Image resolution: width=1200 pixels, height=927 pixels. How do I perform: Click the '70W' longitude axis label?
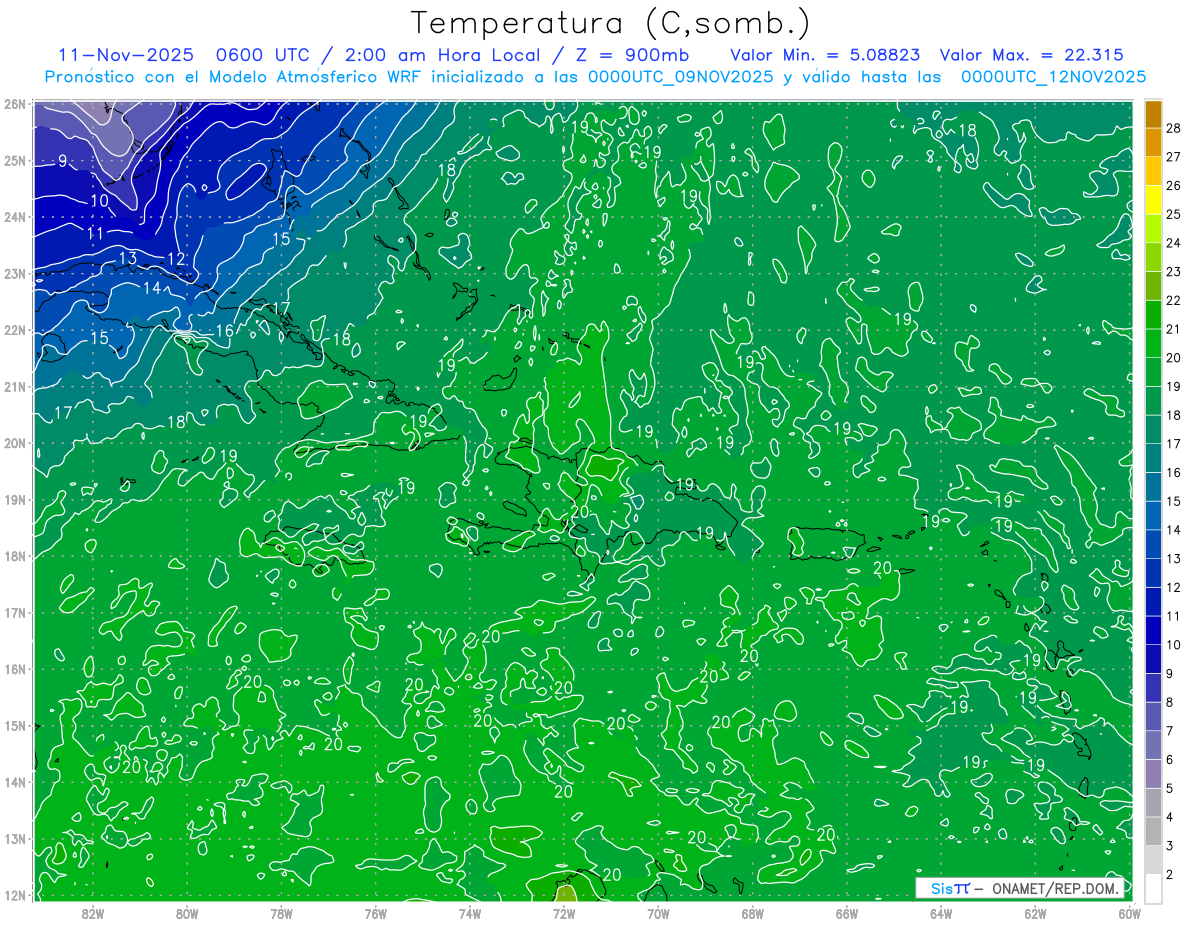(x=658, y=913)
